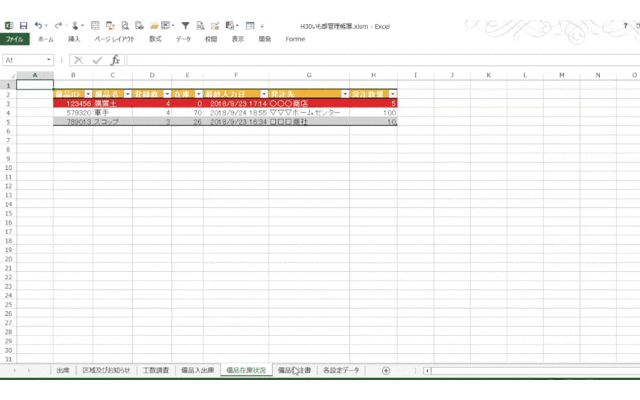This screenshot has width=640, height=400.
Task: Open the ファイル menu tab
Action: tap(15, 39)
